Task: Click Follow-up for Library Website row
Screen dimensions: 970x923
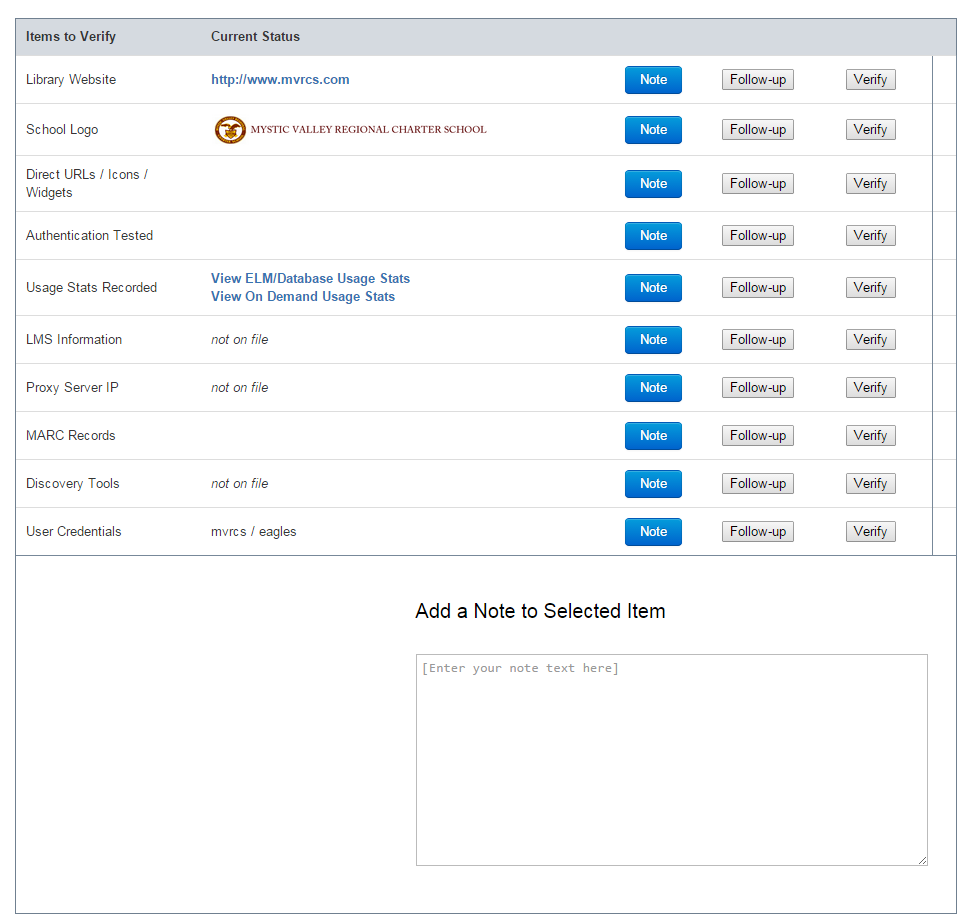Action: 757,80
